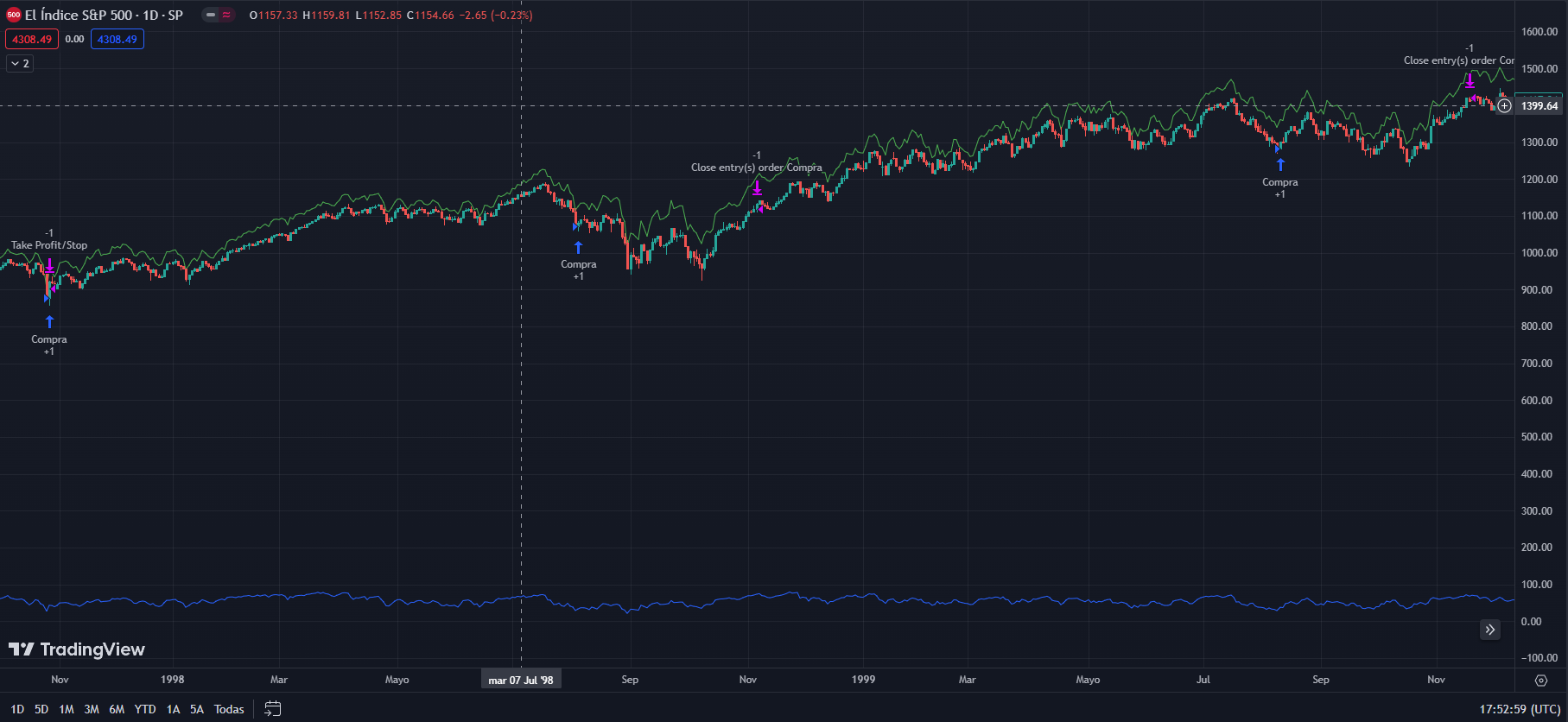Open the go-to-date calendar icon
1568x722 pixels.
point(272,709)
